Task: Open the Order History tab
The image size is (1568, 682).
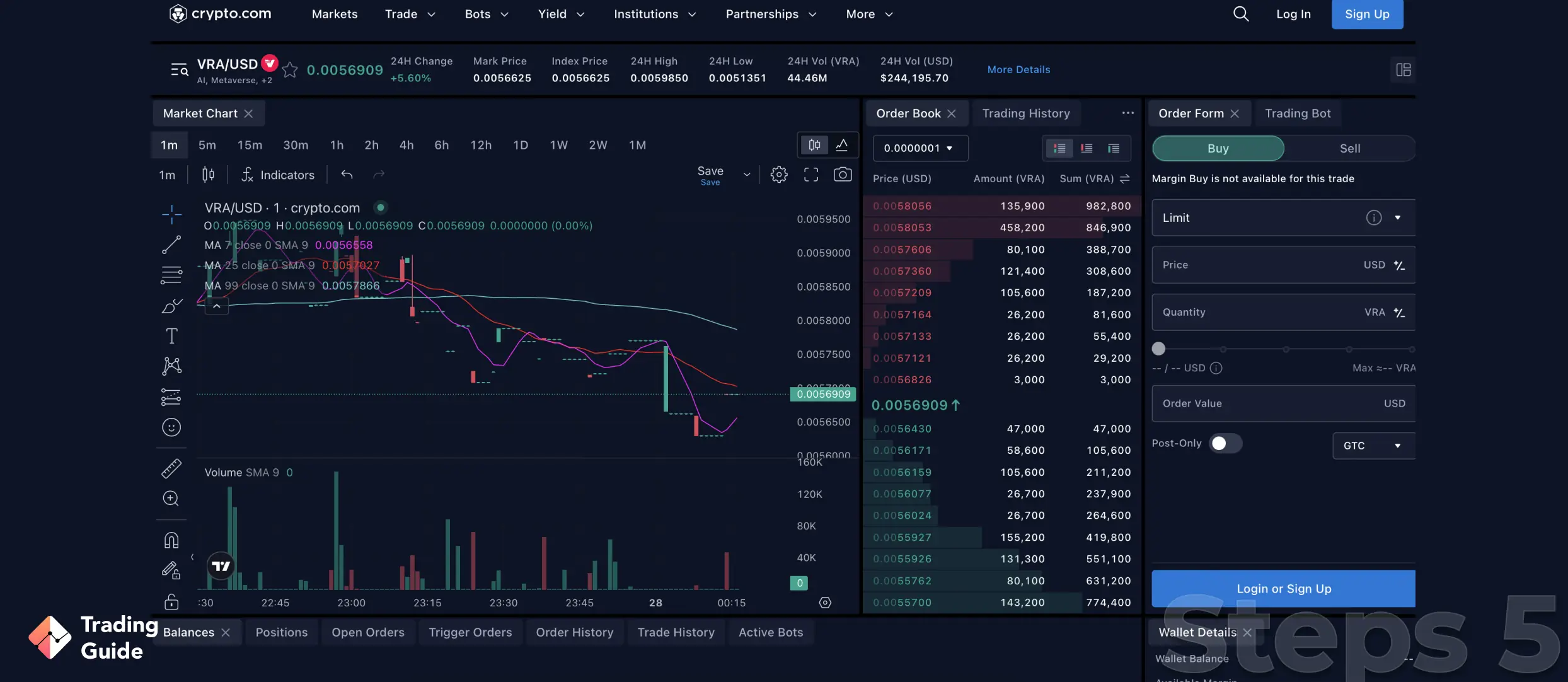Action: tap(575, 632)
